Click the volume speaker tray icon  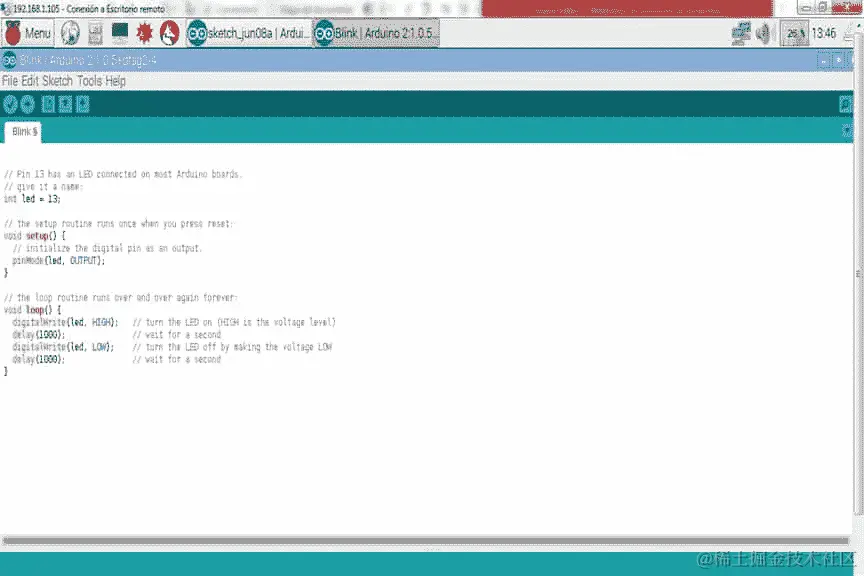pos(763,34)
